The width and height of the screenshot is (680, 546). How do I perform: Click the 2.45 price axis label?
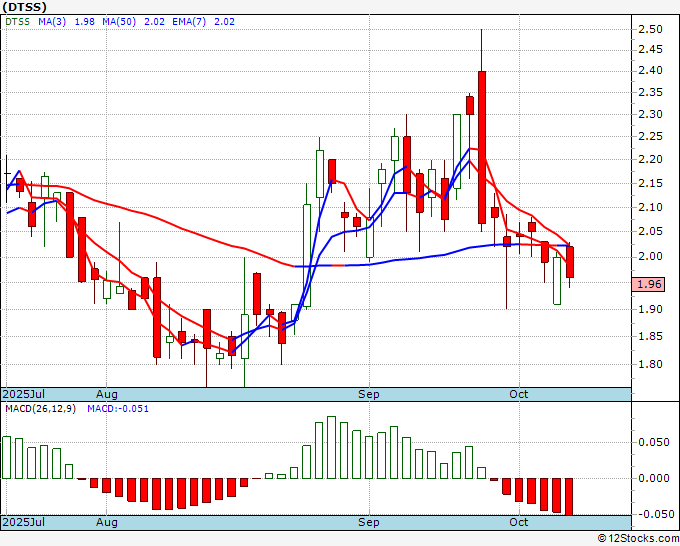coord(651,49)
